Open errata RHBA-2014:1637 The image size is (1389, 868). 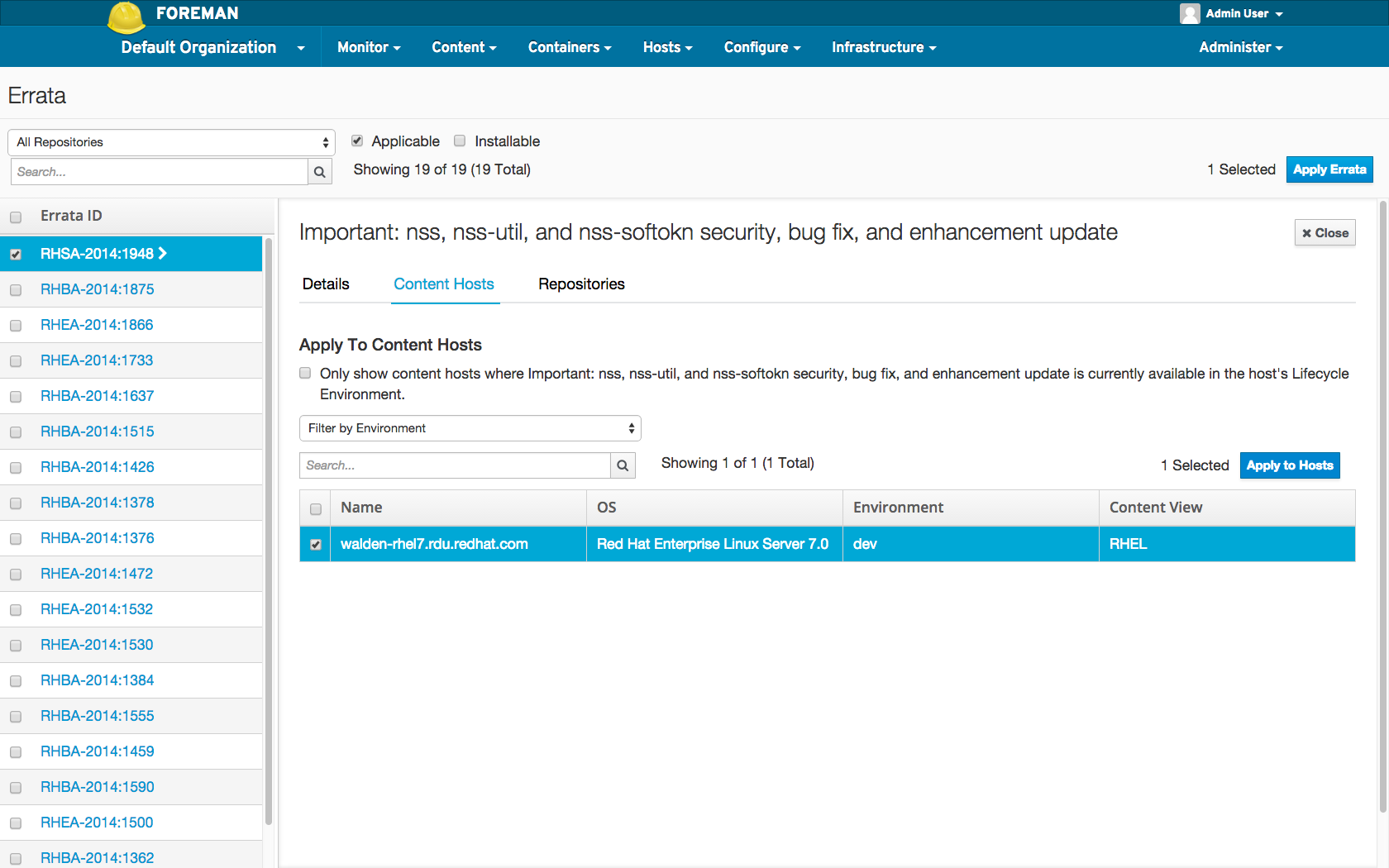point(98,396)
